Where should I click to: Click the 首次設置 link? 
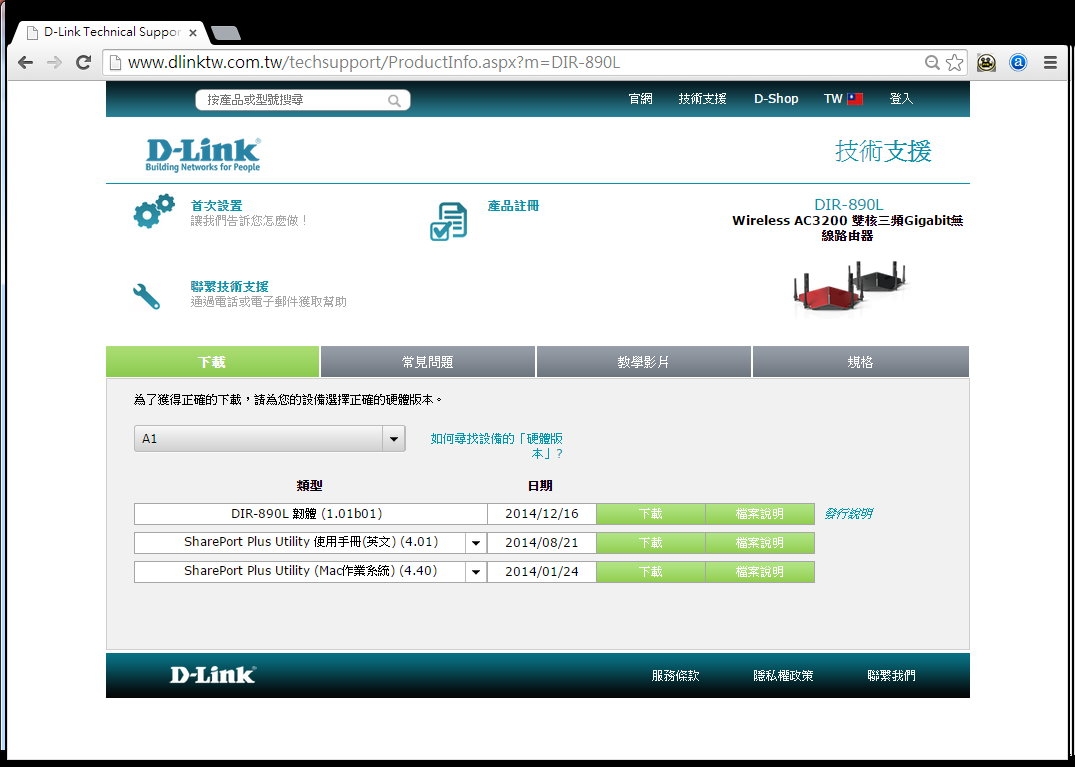click(x=217, y=206)
